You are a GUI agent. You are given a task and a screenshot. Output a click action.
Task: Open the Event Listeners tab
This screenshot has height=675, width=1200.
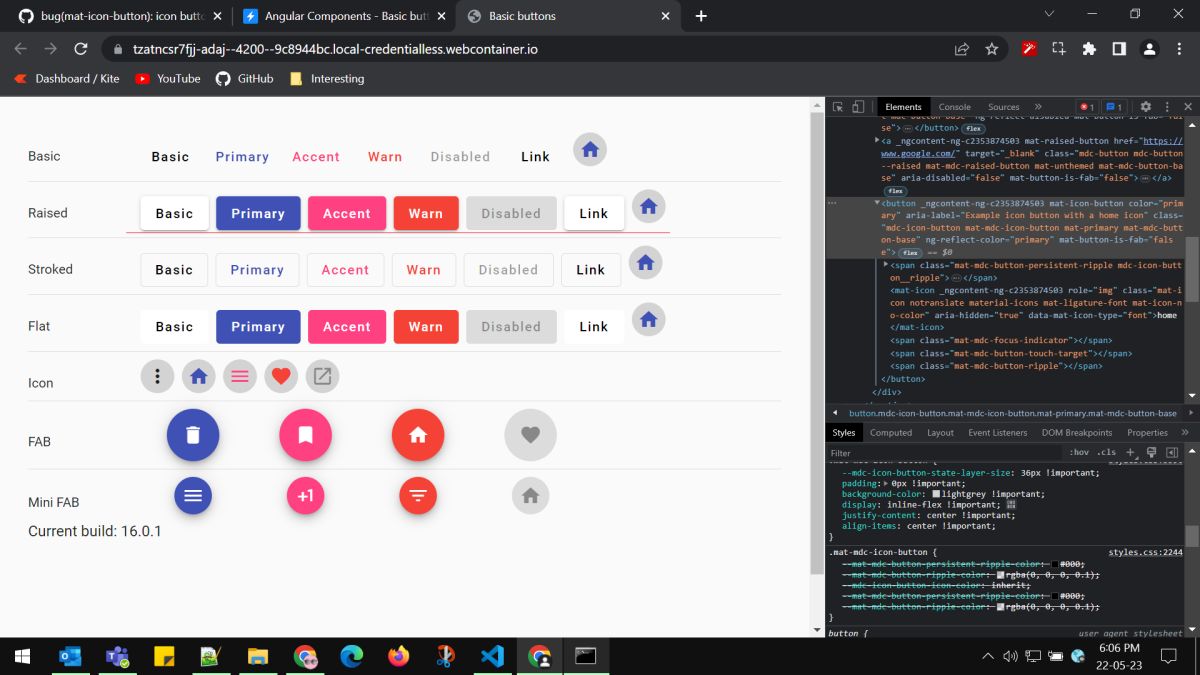click(997, 433)
